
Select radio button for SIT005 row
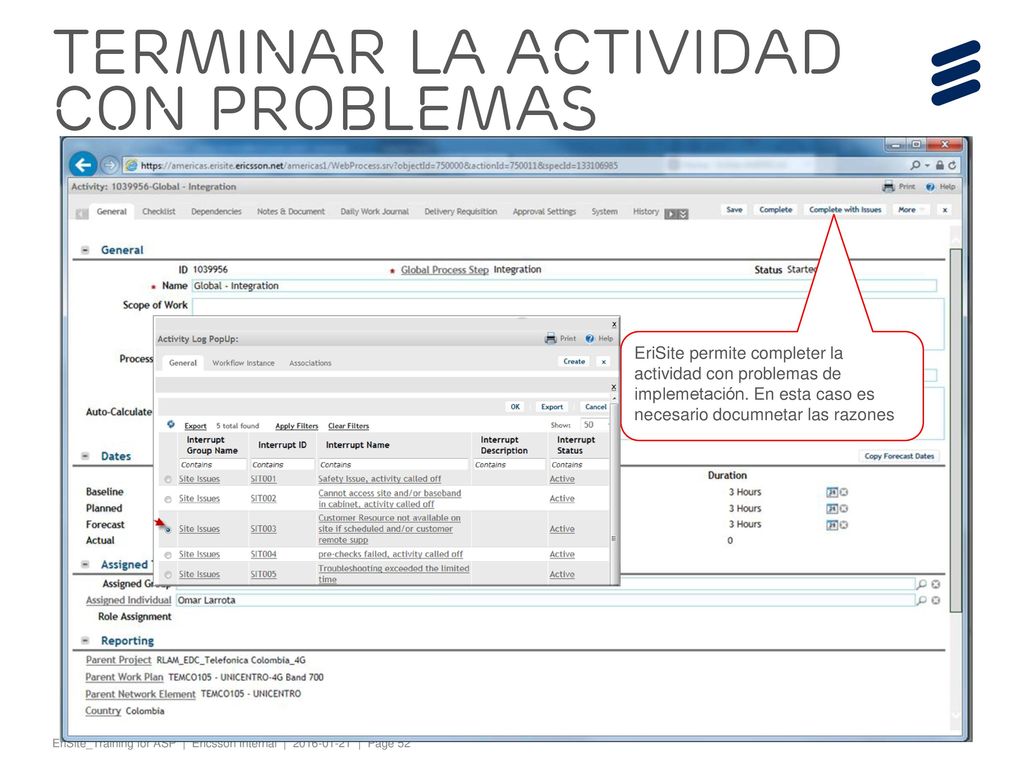point(168,575)
